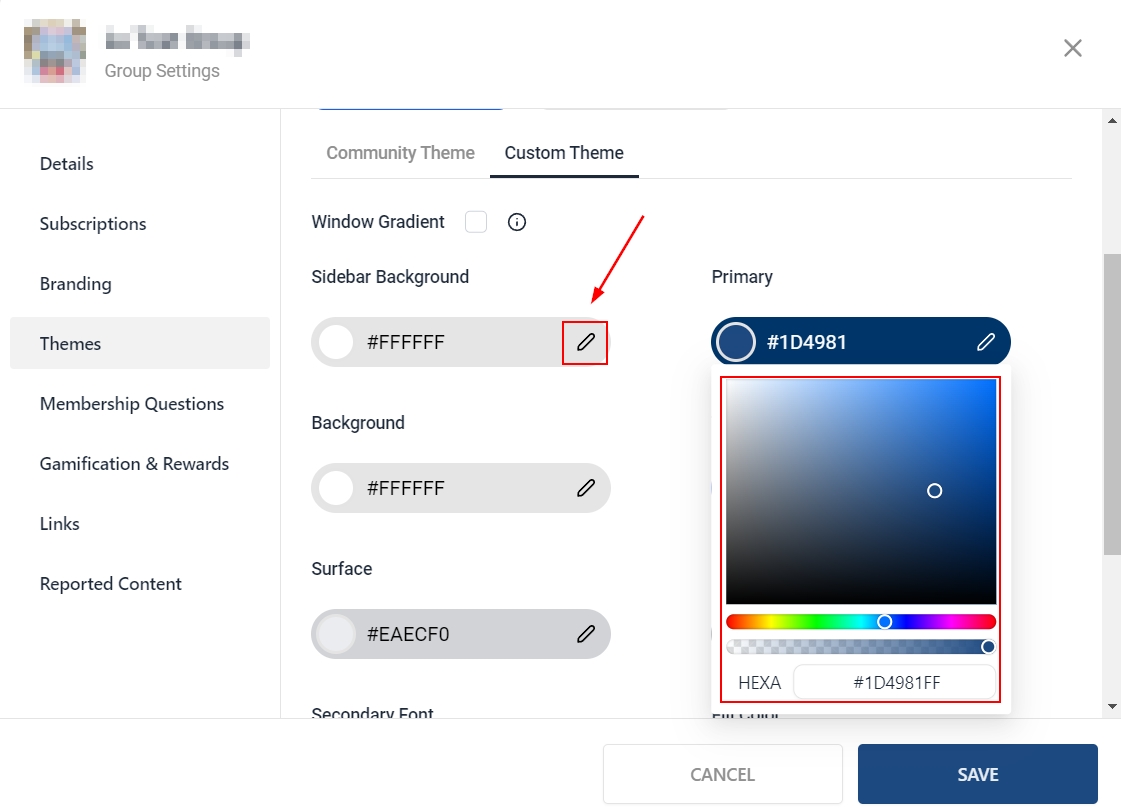
Task: Open the Branding section
Action: tap(76, 284)
